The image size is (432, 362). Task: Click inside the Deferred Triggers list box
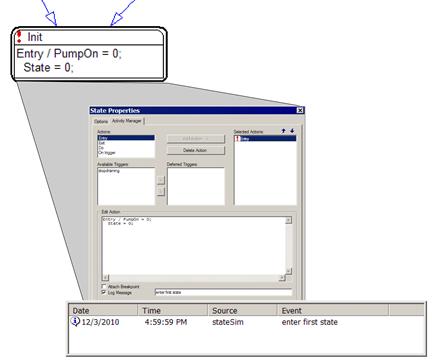196,186
